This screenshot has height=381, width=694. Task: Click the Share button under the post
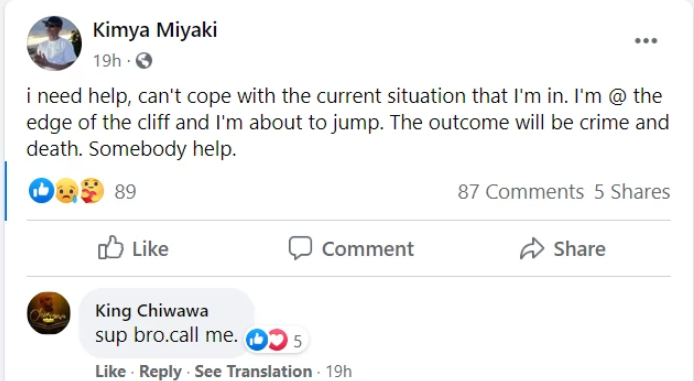click(563, 248)
